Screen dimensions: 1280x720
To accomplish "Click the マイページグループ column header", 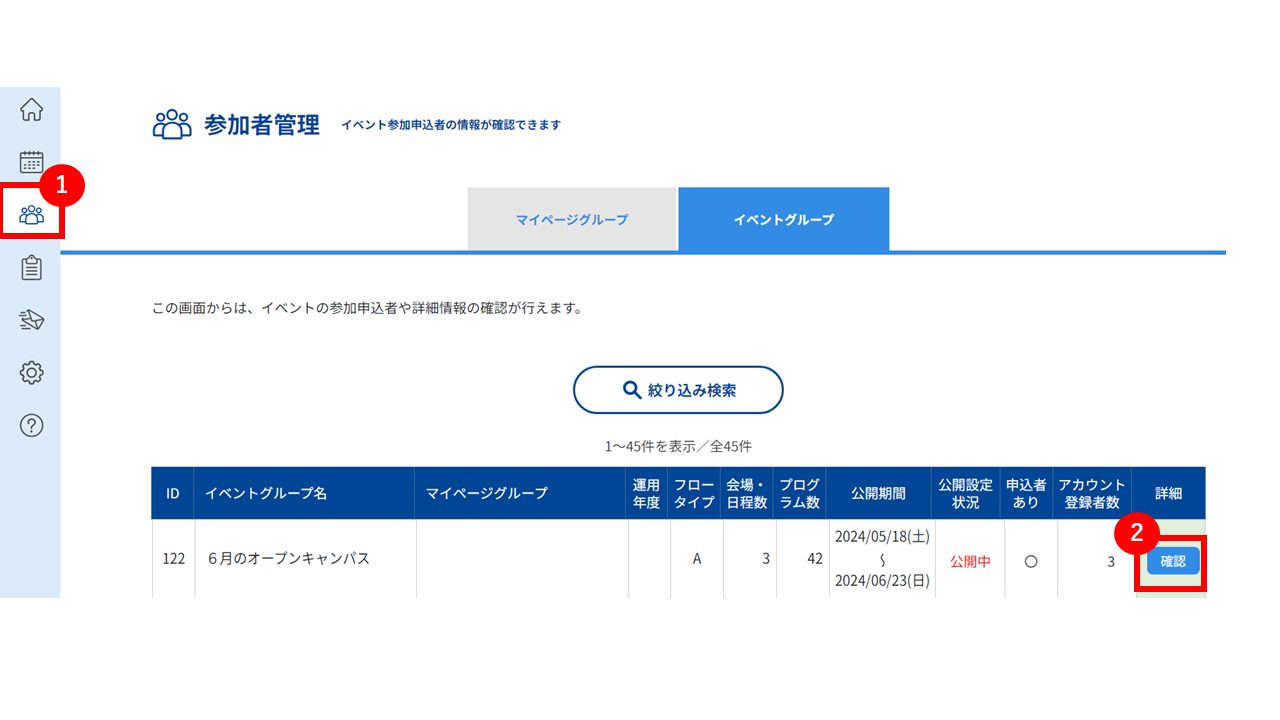I will 521,493.
